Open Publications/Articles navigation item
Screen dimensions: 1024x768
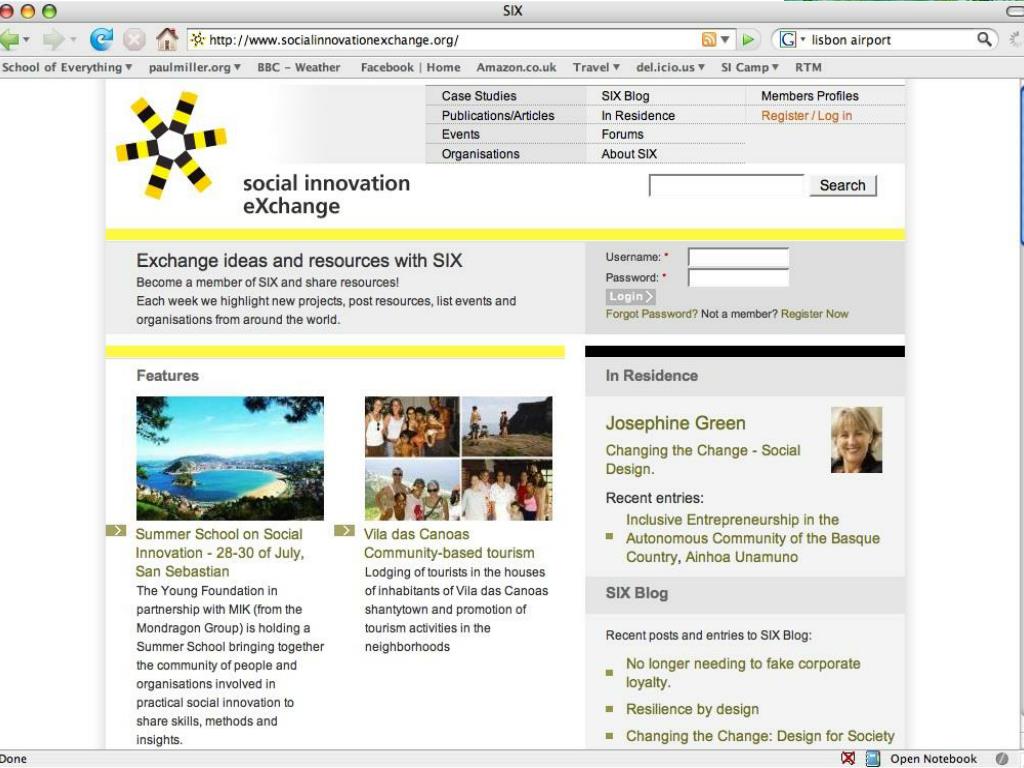(498, 116)
